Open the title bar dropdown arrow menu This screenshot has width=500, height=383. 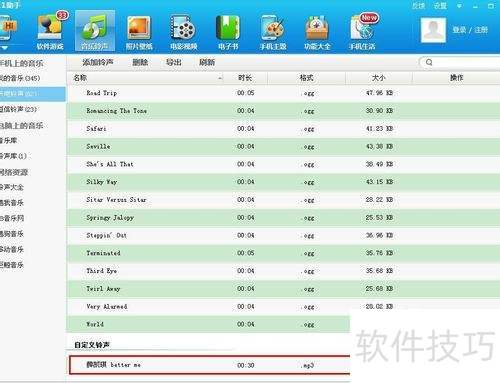[x=459, y=6]
